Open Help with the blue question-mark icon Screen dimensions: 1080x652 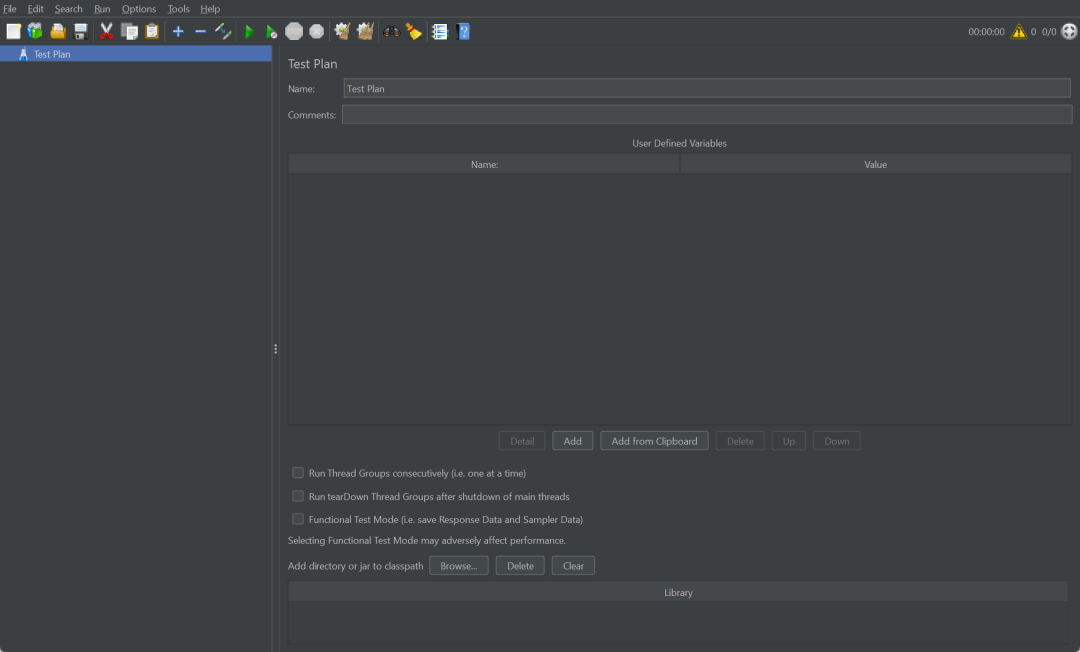463,32
